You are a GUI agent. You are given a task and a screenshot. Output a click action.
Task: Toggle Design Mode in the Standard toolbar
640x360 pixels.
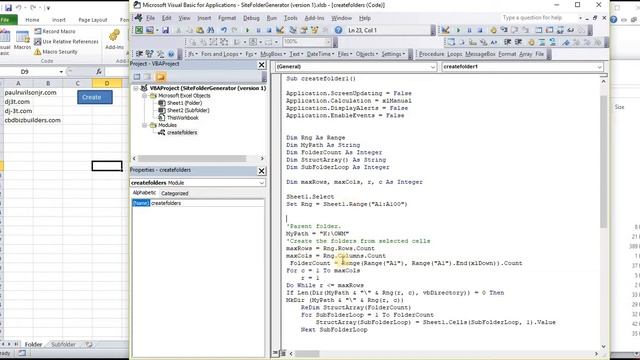tap(280, 30)
